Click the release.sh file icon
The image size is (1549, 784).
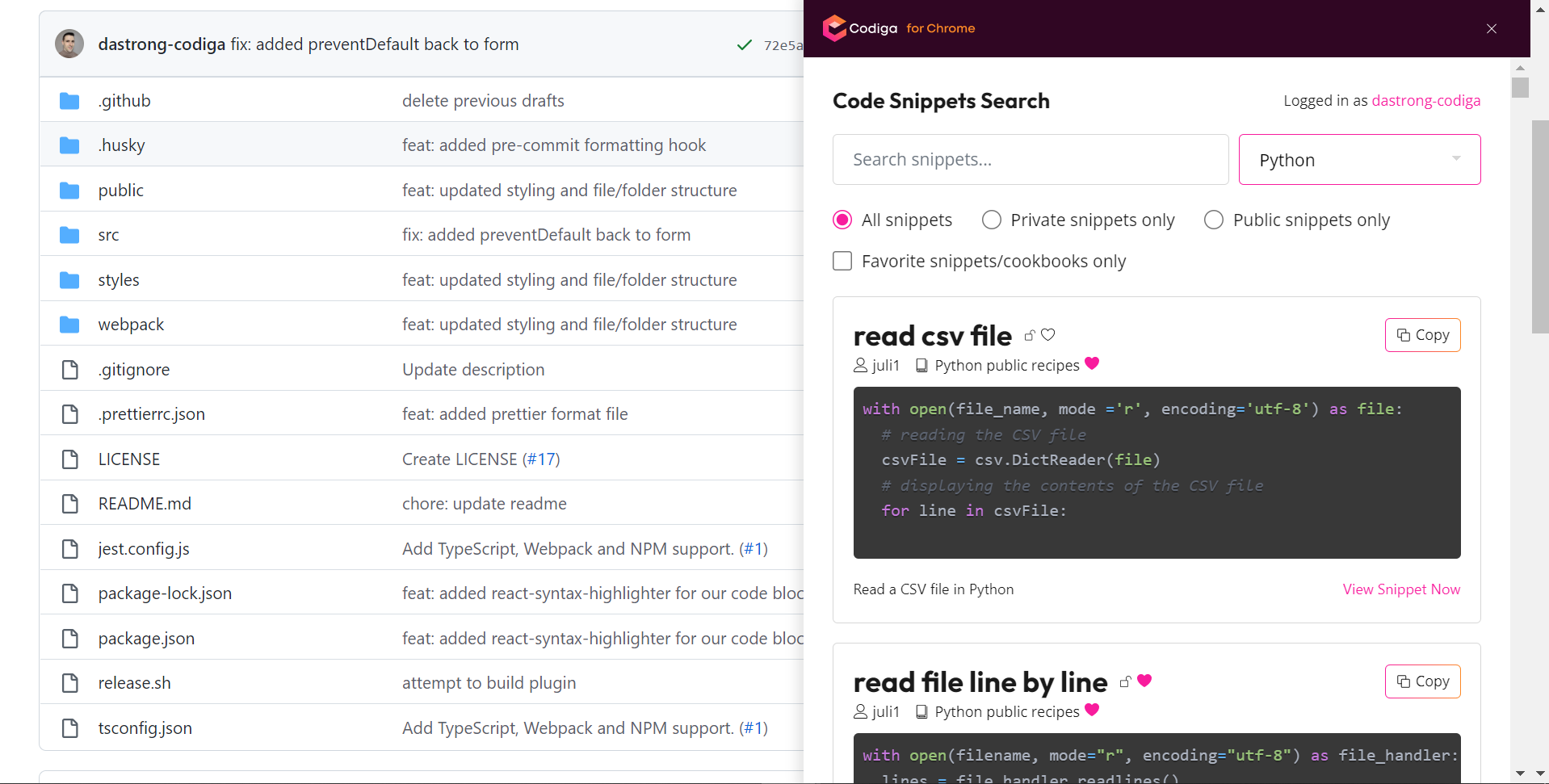tap(70, 683)
